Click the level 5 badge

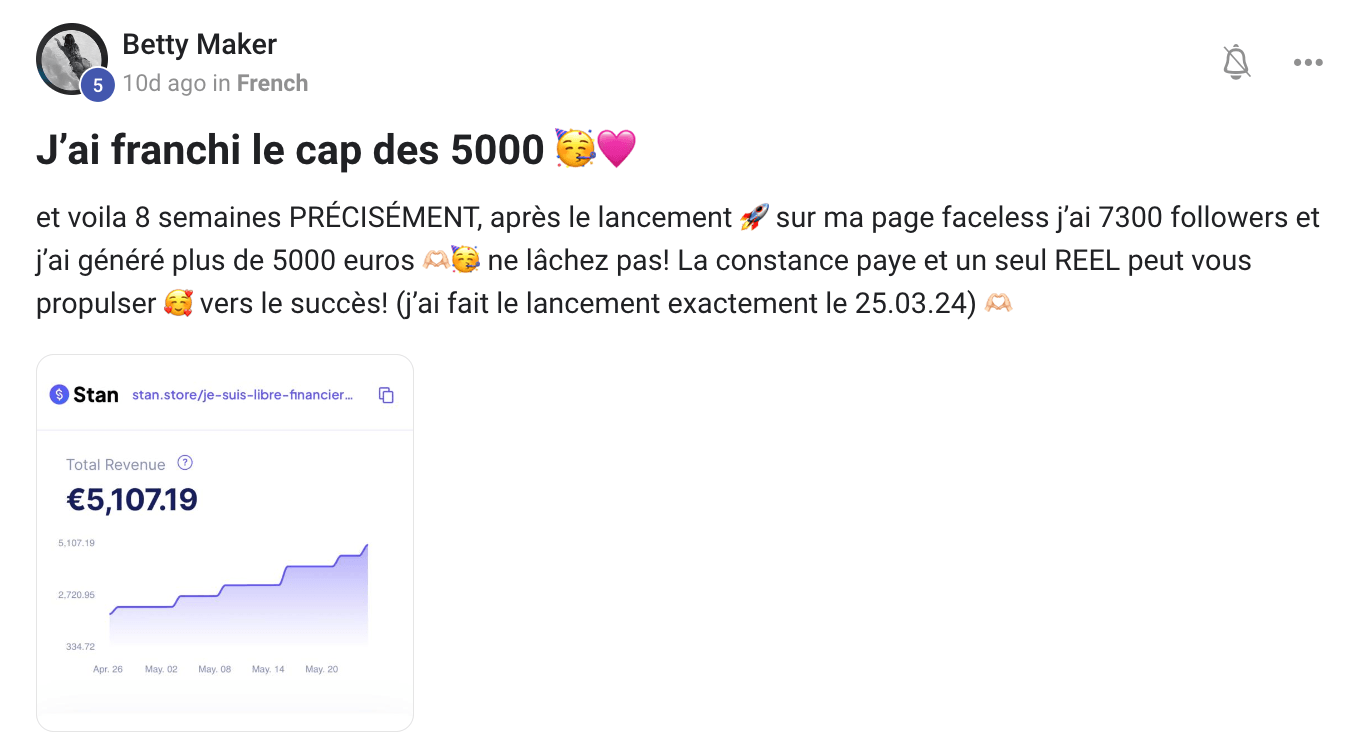tap(97, 85)
